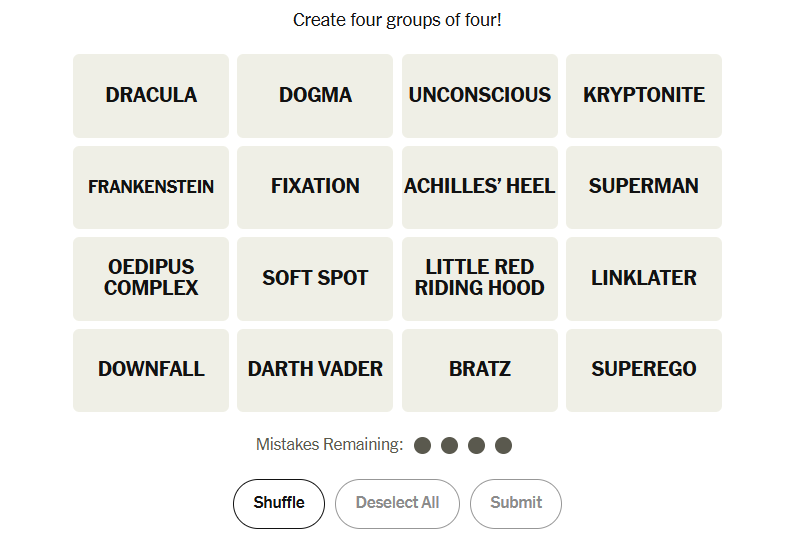Pick the KRYPTONITE tile
The height and width of the screenshot is (548, 789).
pos(644,96)
